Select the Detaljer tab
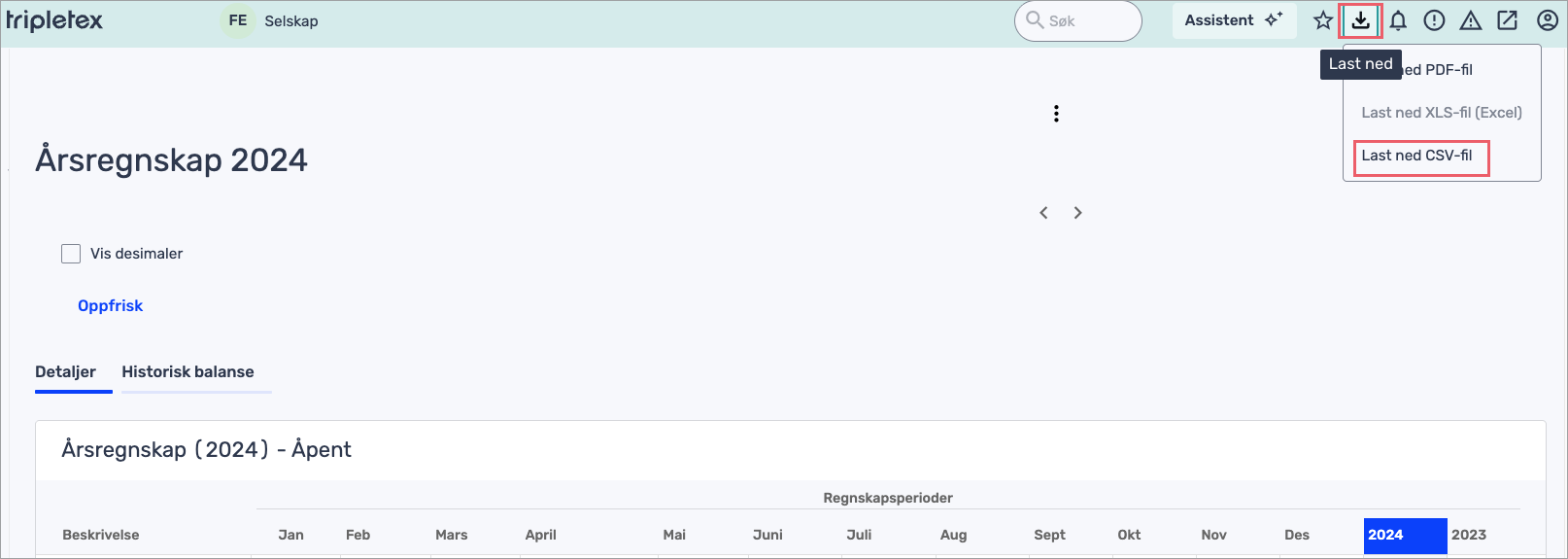Screen dimensions: 1568x559 [66, 372]
